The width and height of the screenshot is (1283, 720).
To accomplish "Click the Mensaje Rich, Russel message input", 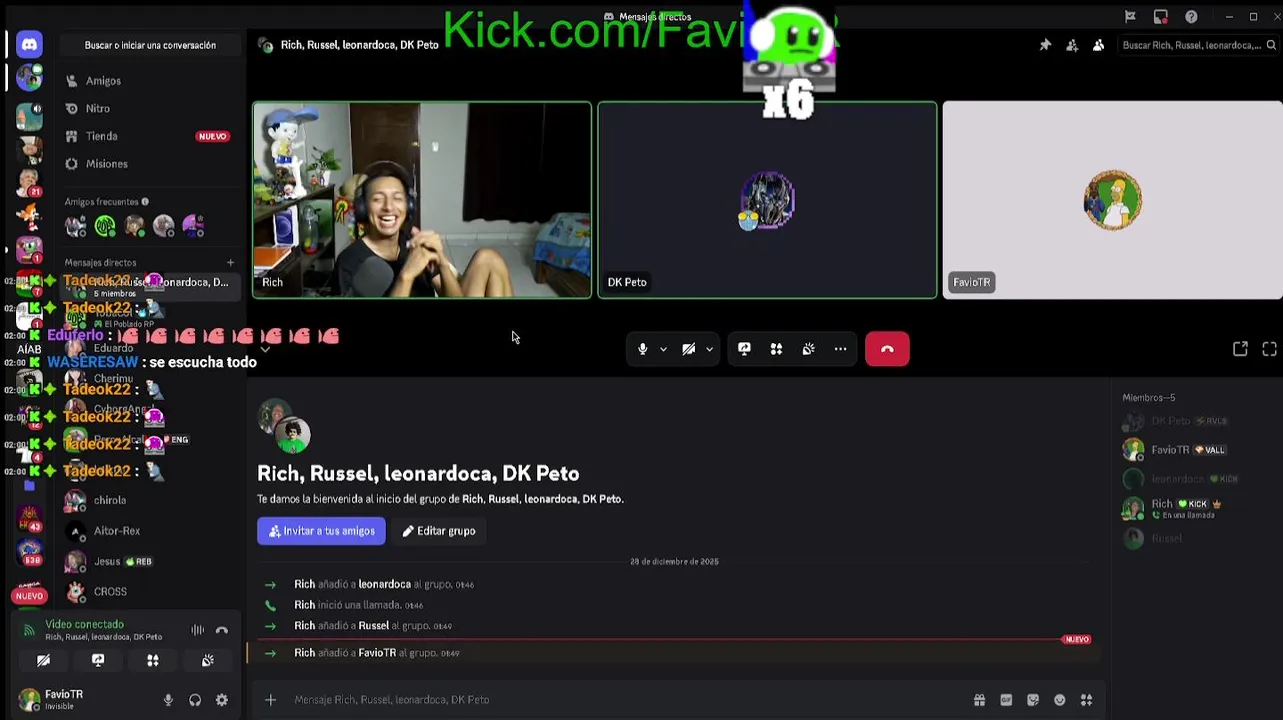I will (x=625, y=700).
